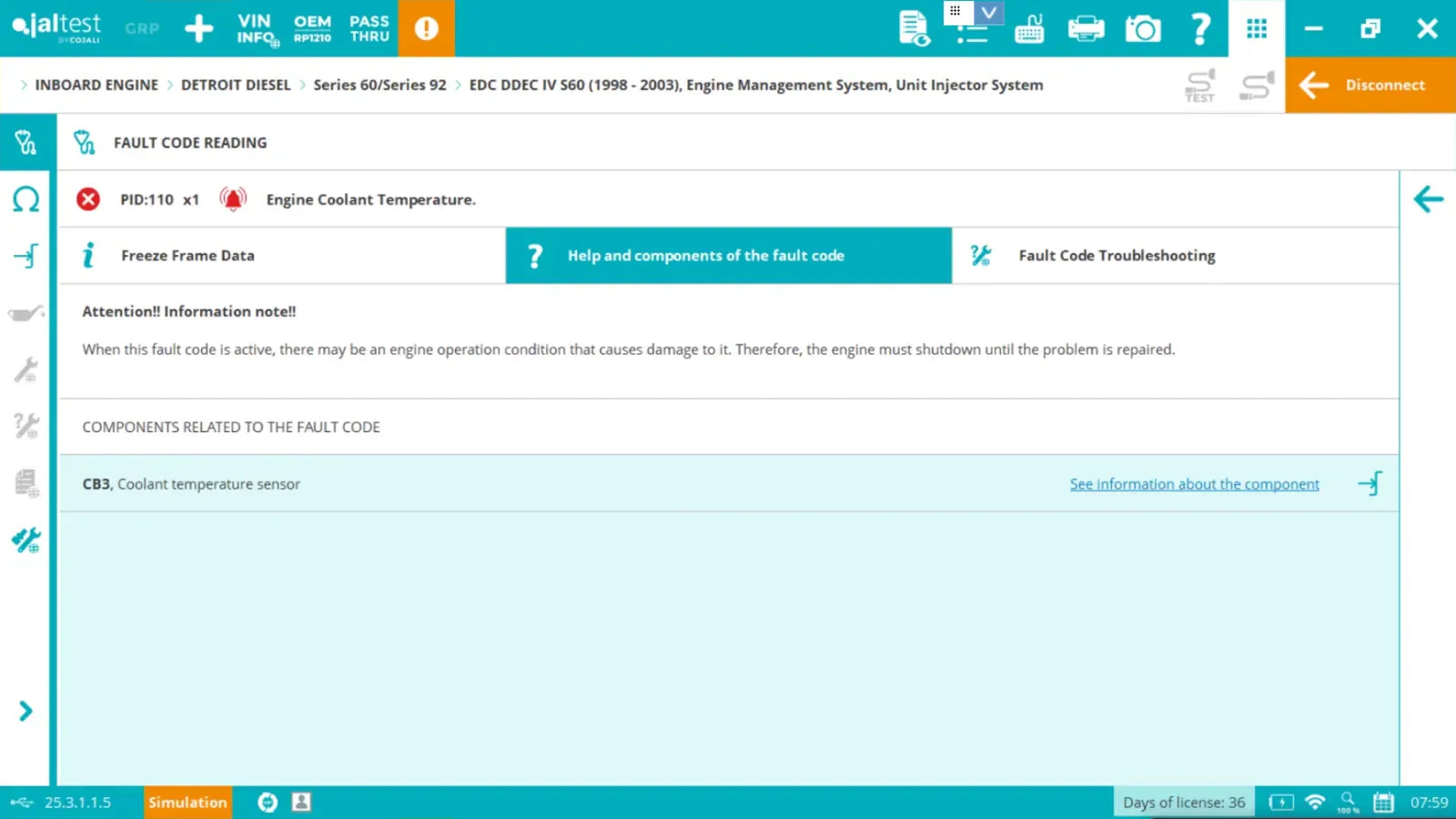Viewport: 1456px width, 819px height.
Task: Click the printer icon
Action: pos(1086,28)
